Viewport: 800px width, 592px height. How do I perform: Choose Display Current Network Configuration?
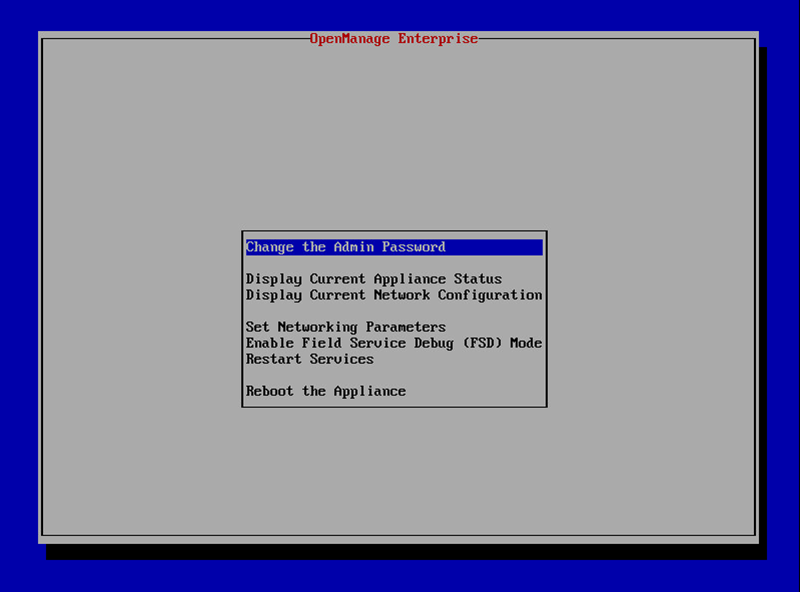394,295
